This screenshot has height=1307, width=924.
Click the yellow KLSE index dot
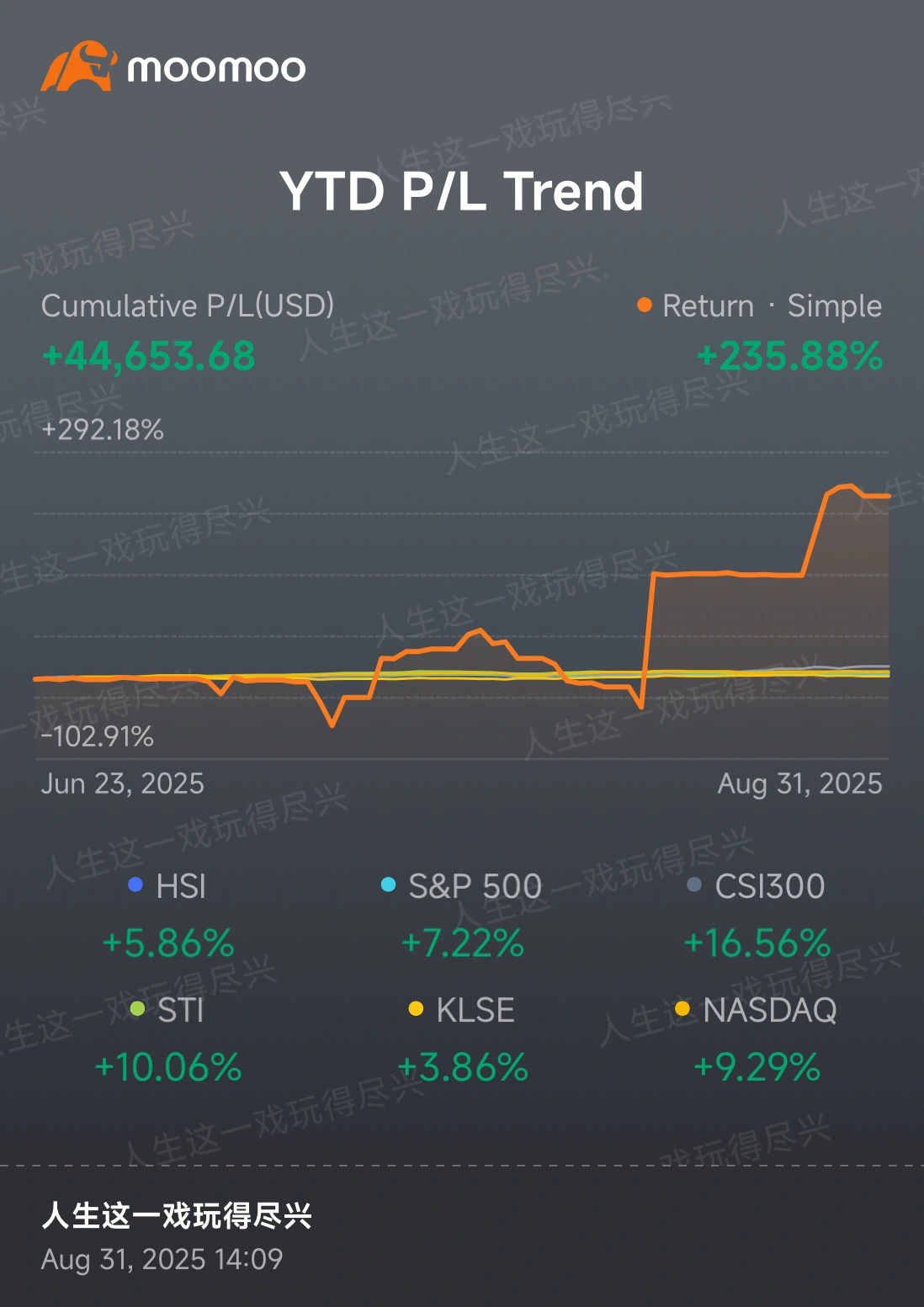[416, 1009]
